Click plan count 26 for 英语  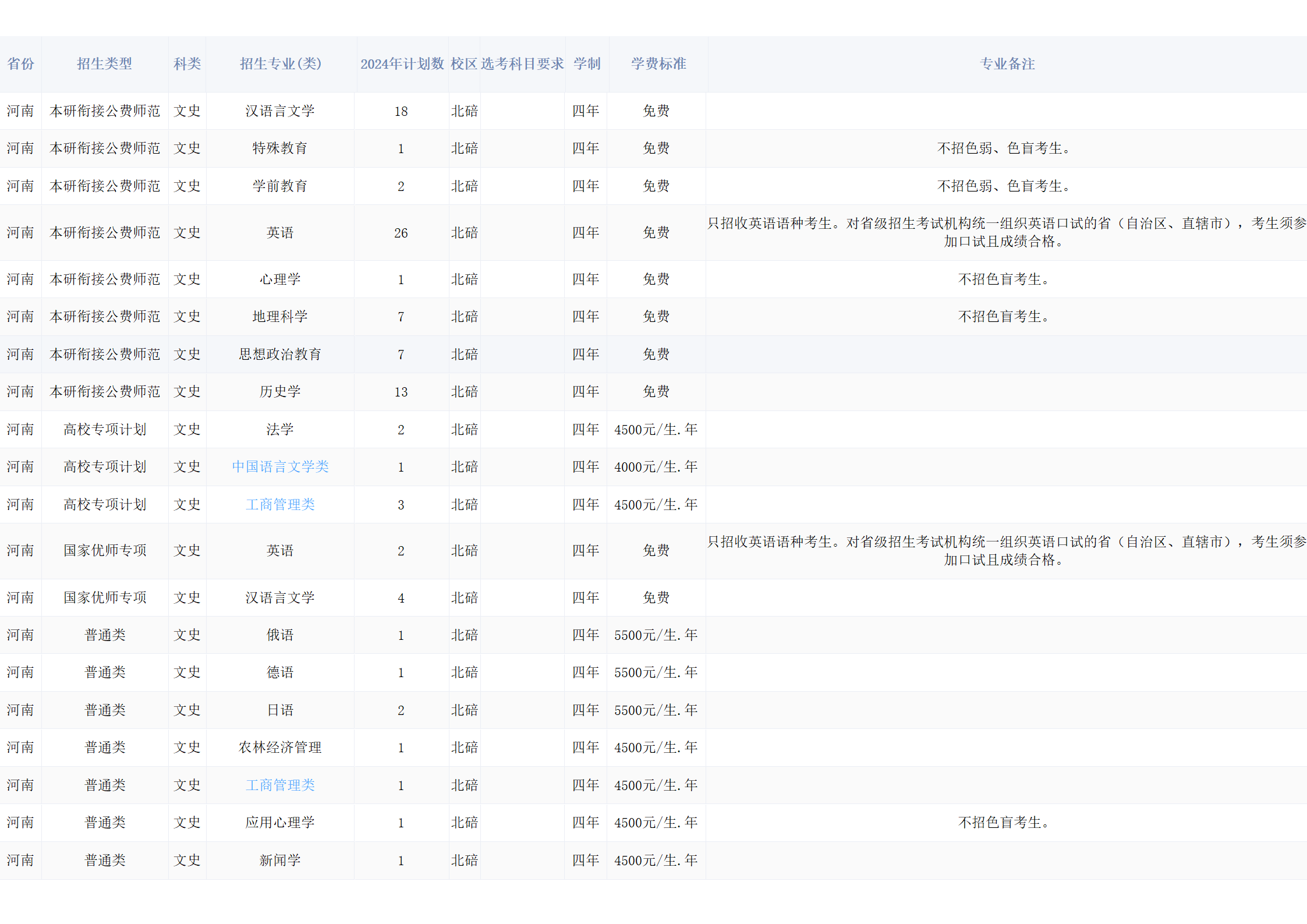(x=401, y=233)
